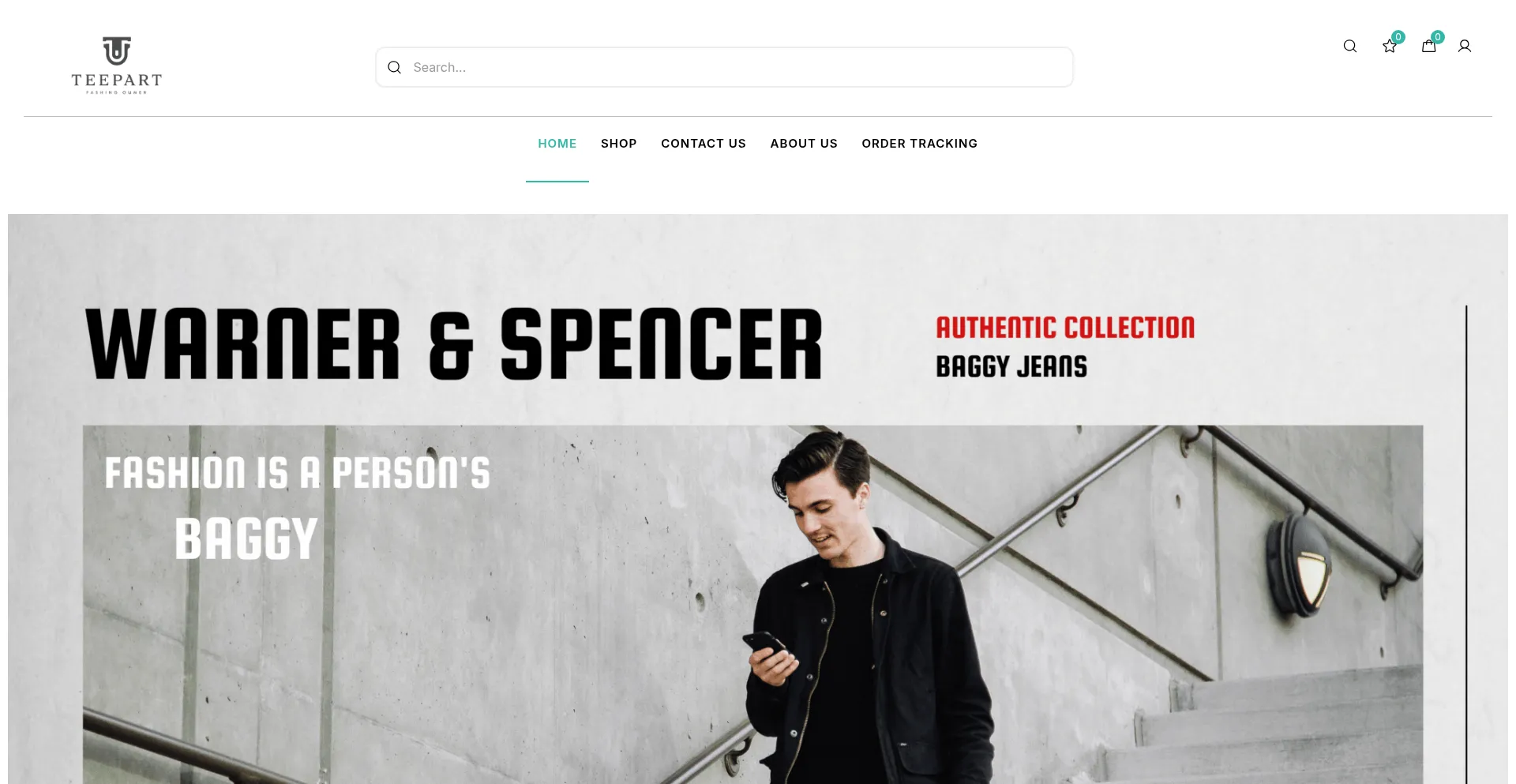Click the wishlist count badge
The image size is (1516, 784).
[x=1398, y=36]
